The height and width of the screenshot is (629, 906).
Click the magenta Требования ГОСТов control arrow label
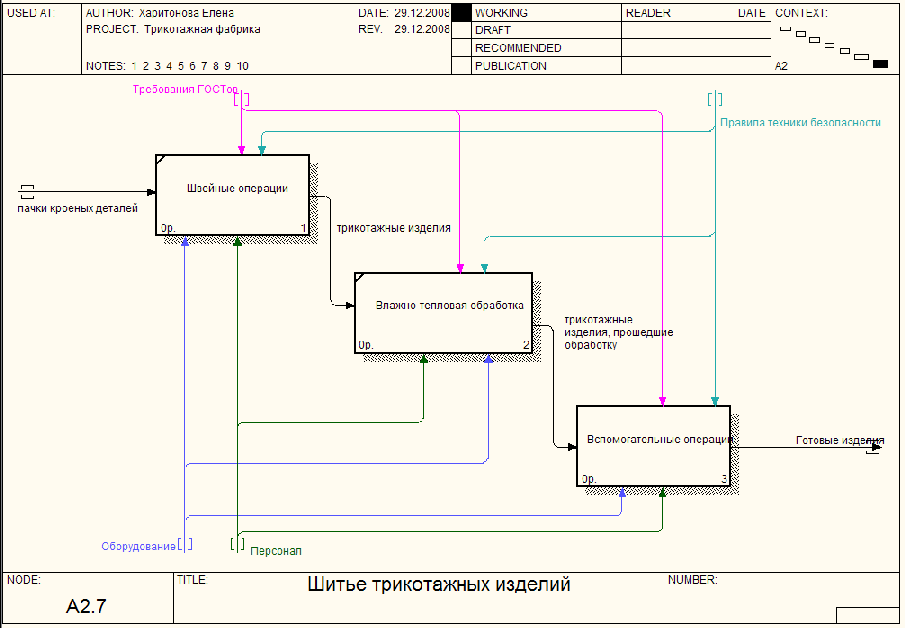point(185,90)
